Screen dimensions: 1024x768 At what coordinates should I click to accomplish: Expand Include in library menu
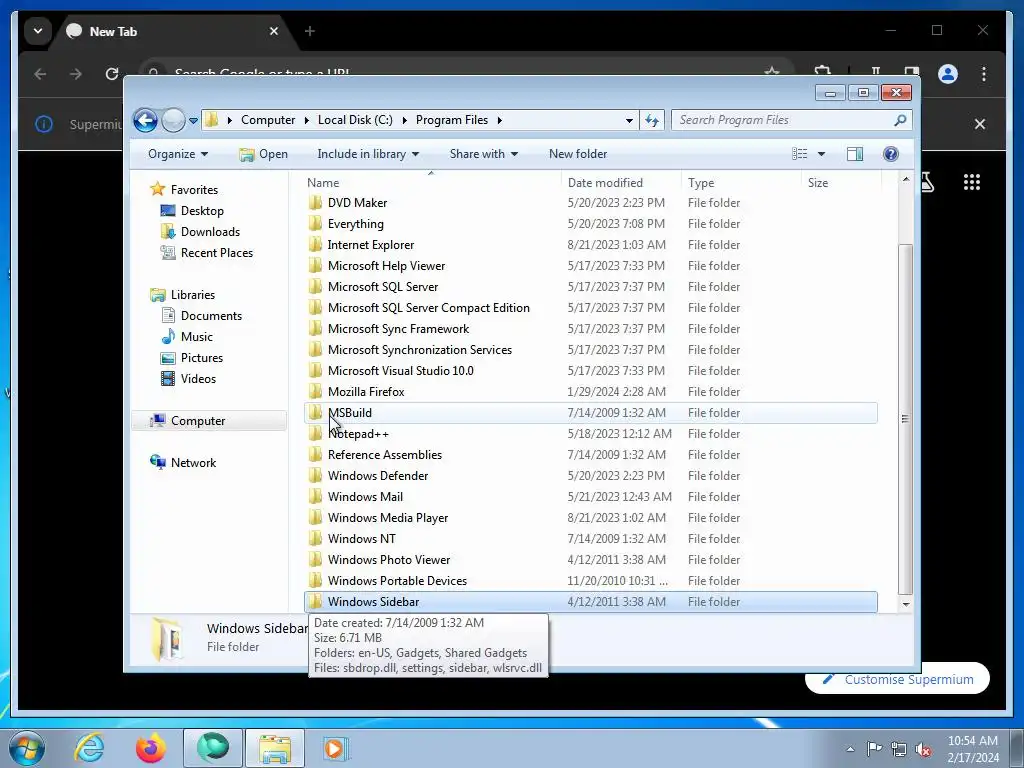tap(368, 154)
